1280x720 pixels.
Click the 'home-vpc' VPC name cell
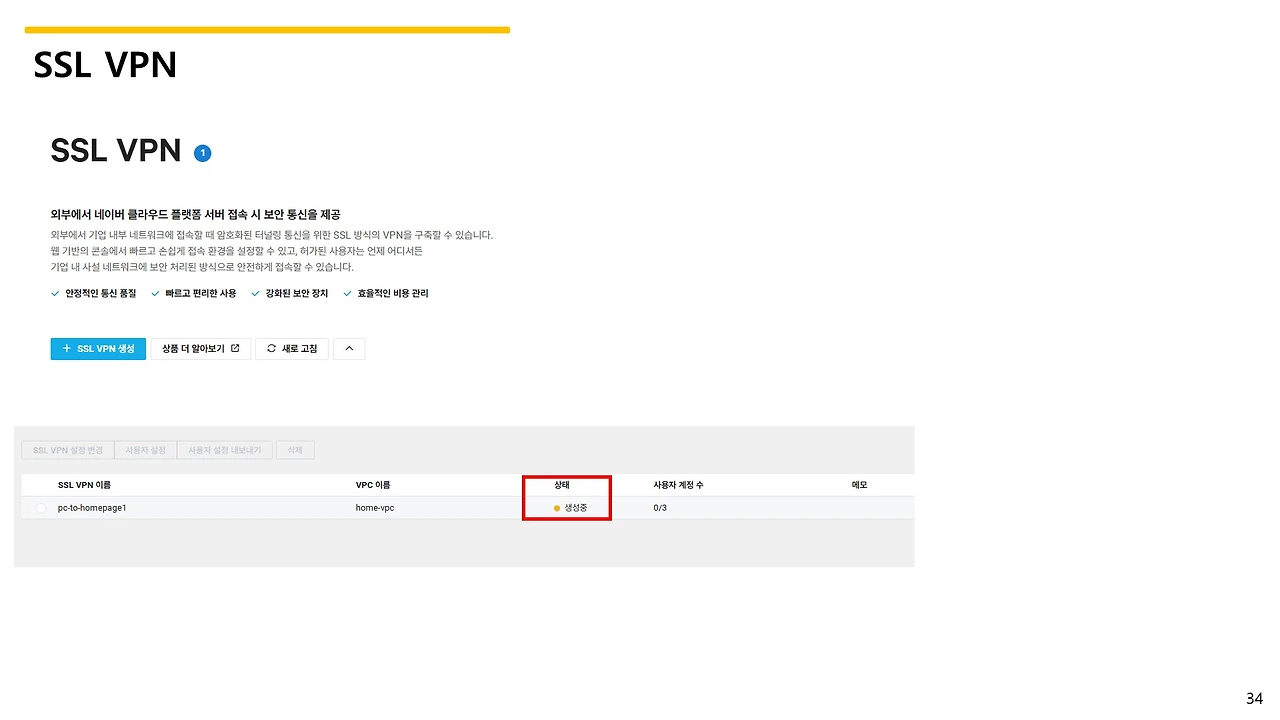pos(375,508)
